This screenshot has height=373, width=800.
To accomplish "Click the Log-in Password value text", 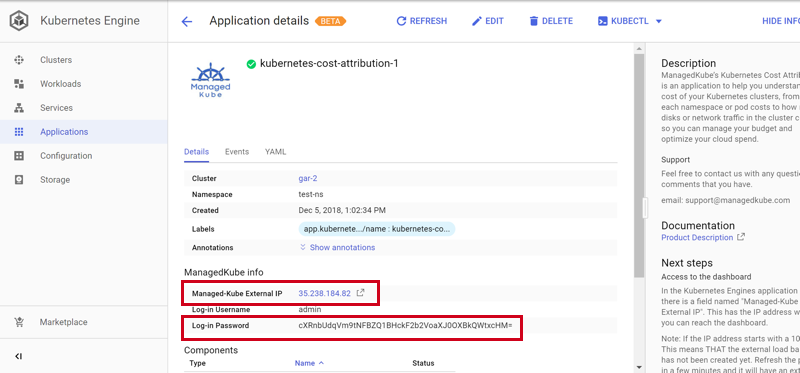I will [405, 325].
